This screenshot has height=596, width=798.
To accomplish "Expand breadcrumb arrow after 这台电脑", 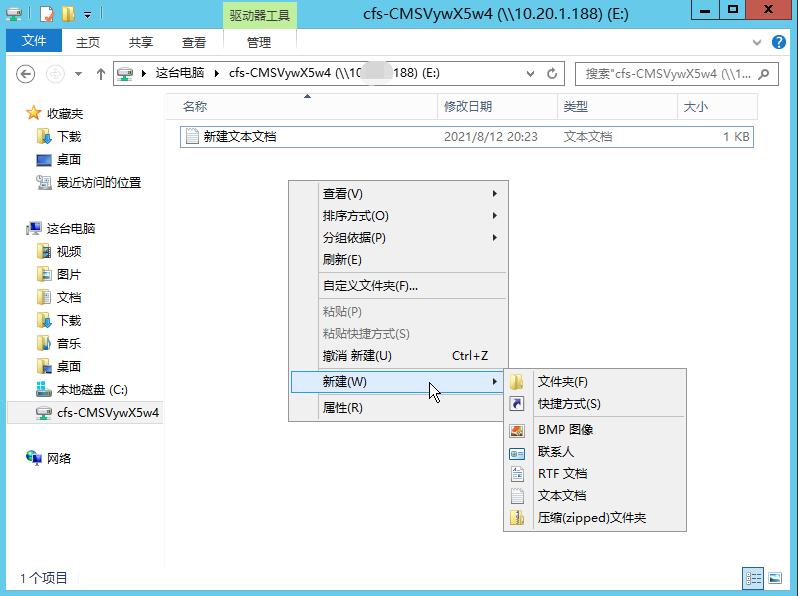I will pos(217,73).
